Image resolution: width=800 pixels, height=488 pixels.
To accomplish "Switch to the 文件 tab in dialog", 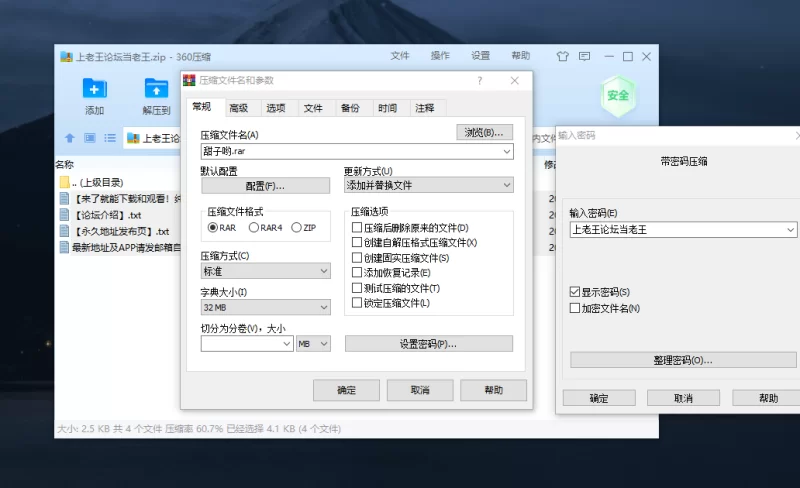I will pyautogui.click(x=313, y=108).
